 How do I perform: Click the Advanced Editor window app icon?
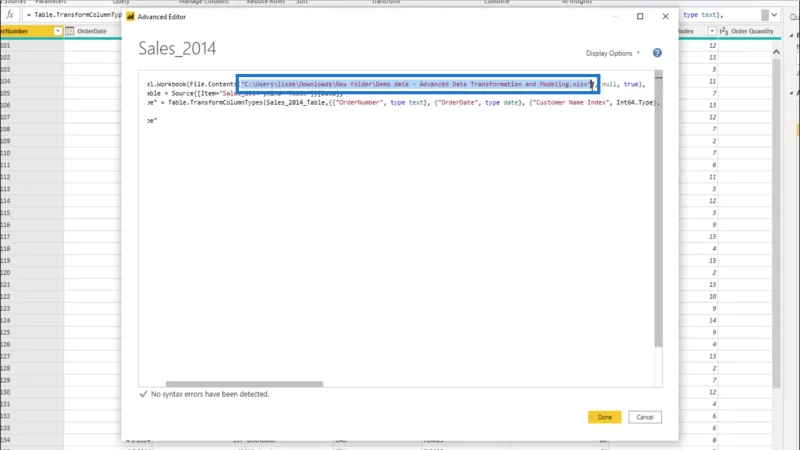(131, 16)
